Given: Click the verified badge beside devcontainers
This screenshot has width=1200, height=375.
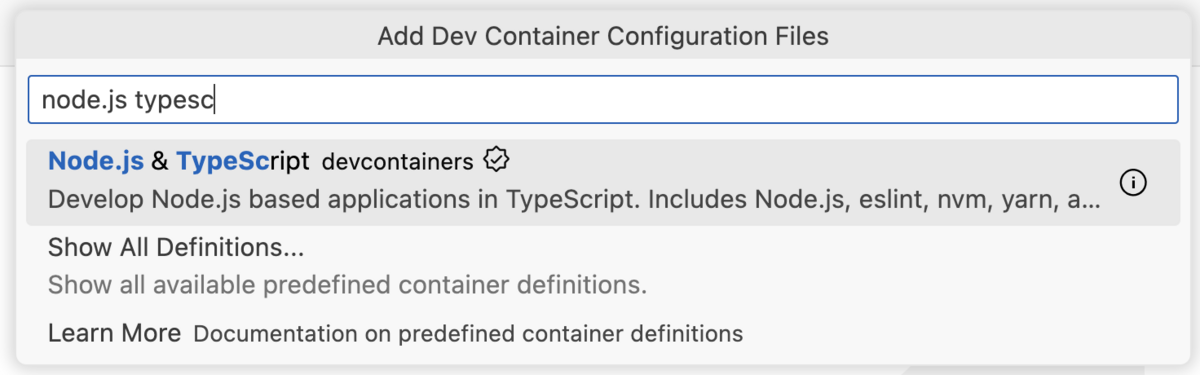Looking at the screenshot, I should [497, 160].
